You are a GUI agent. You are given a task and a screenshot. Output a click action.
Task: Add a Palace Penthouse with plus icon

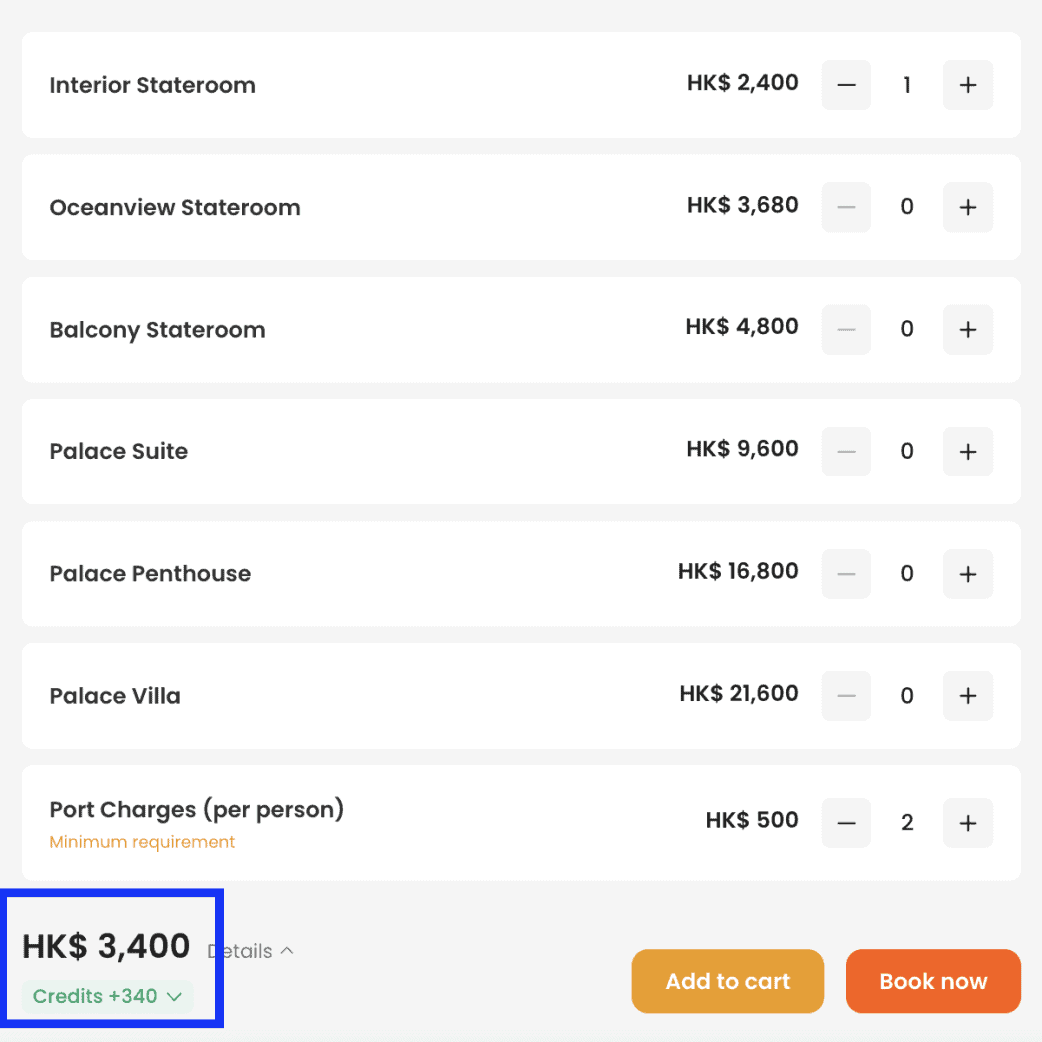point(967,573)
